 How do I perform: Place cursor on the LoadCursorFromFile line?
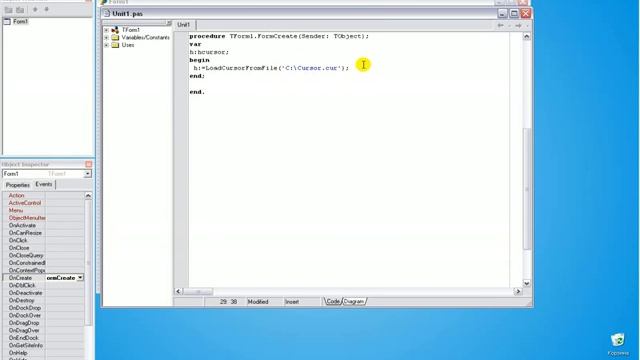point(271,68)
